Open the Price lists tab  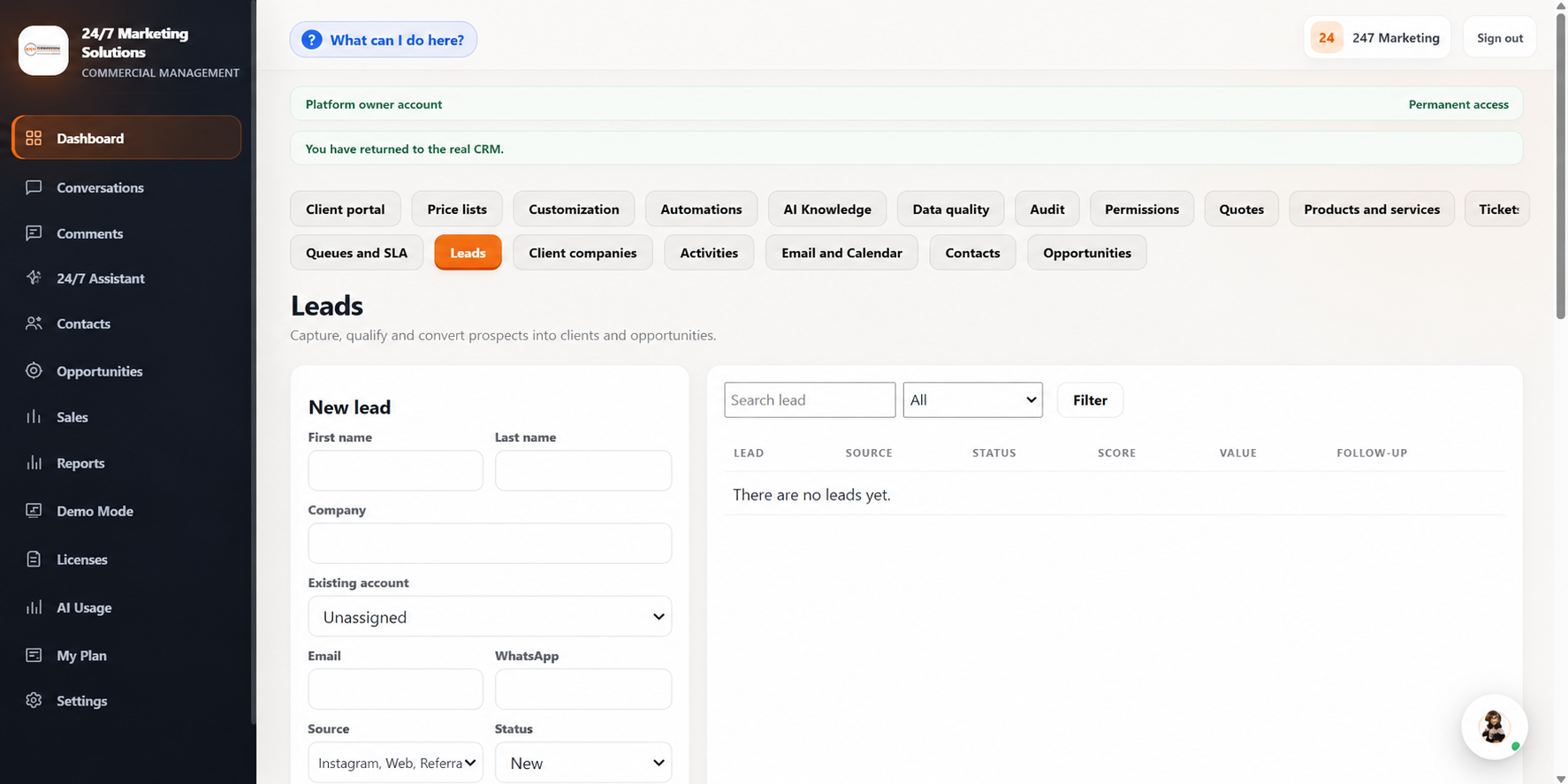457,209
